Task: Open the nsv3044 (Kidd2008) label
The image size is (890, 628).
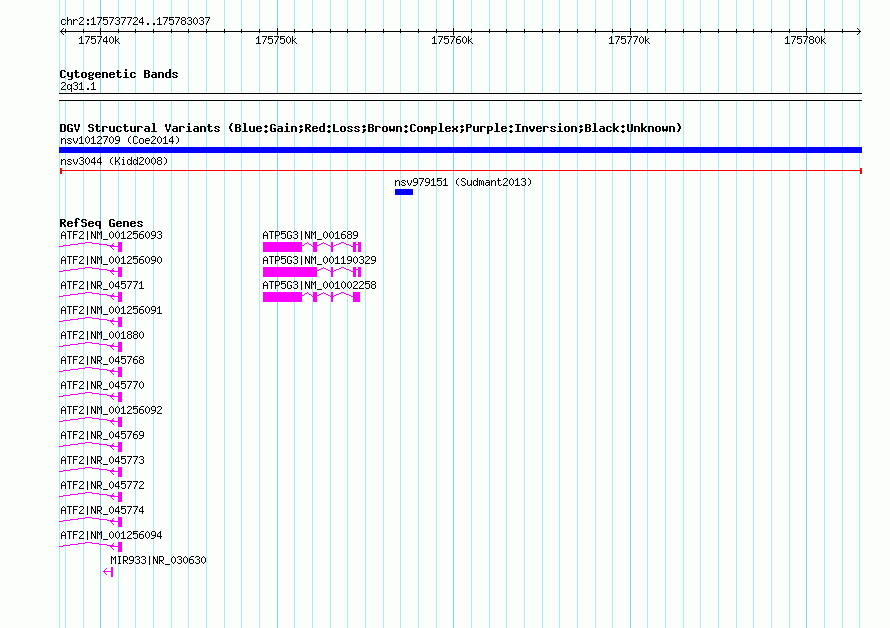Action: pyautogui.click(x=114, y=161)
